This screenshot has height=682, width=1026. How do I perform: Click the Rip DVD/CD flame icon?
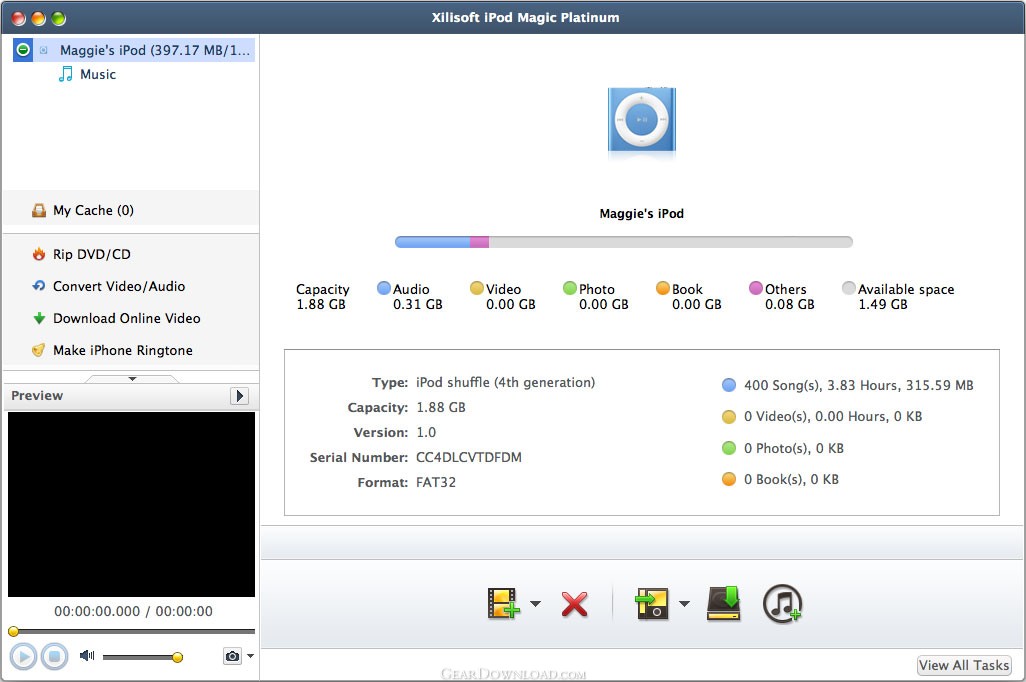39,254
